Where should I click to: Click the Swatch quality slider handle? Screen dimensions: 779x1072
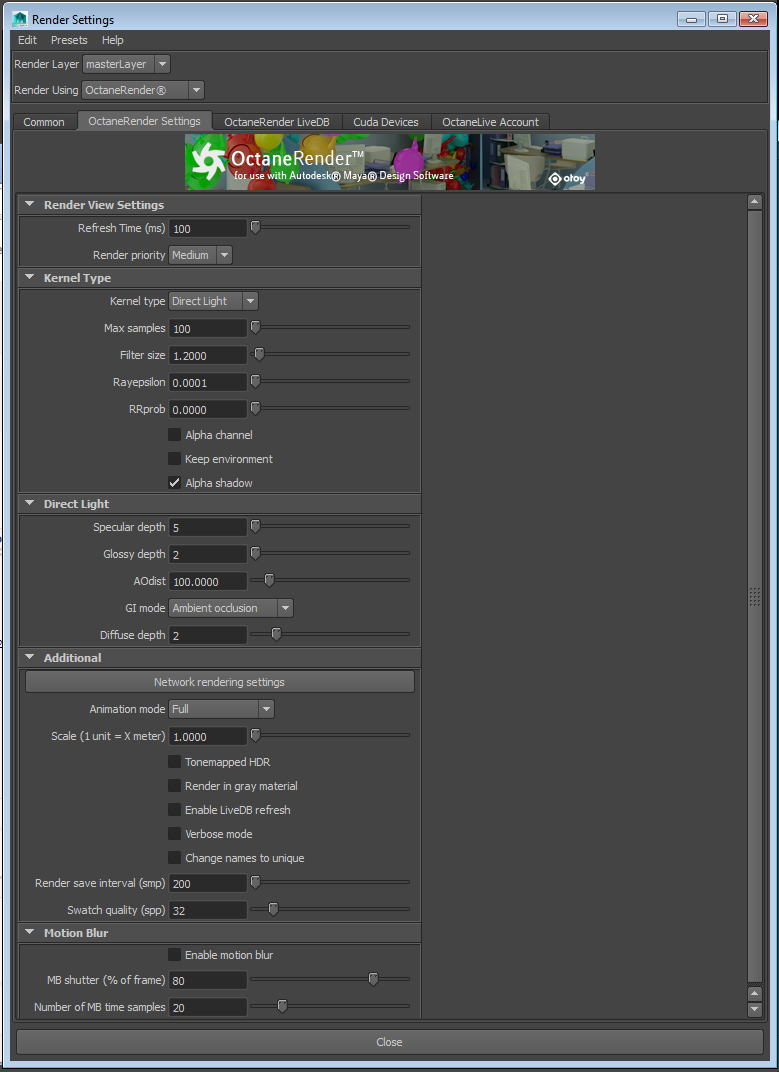[x=273, y=909]
